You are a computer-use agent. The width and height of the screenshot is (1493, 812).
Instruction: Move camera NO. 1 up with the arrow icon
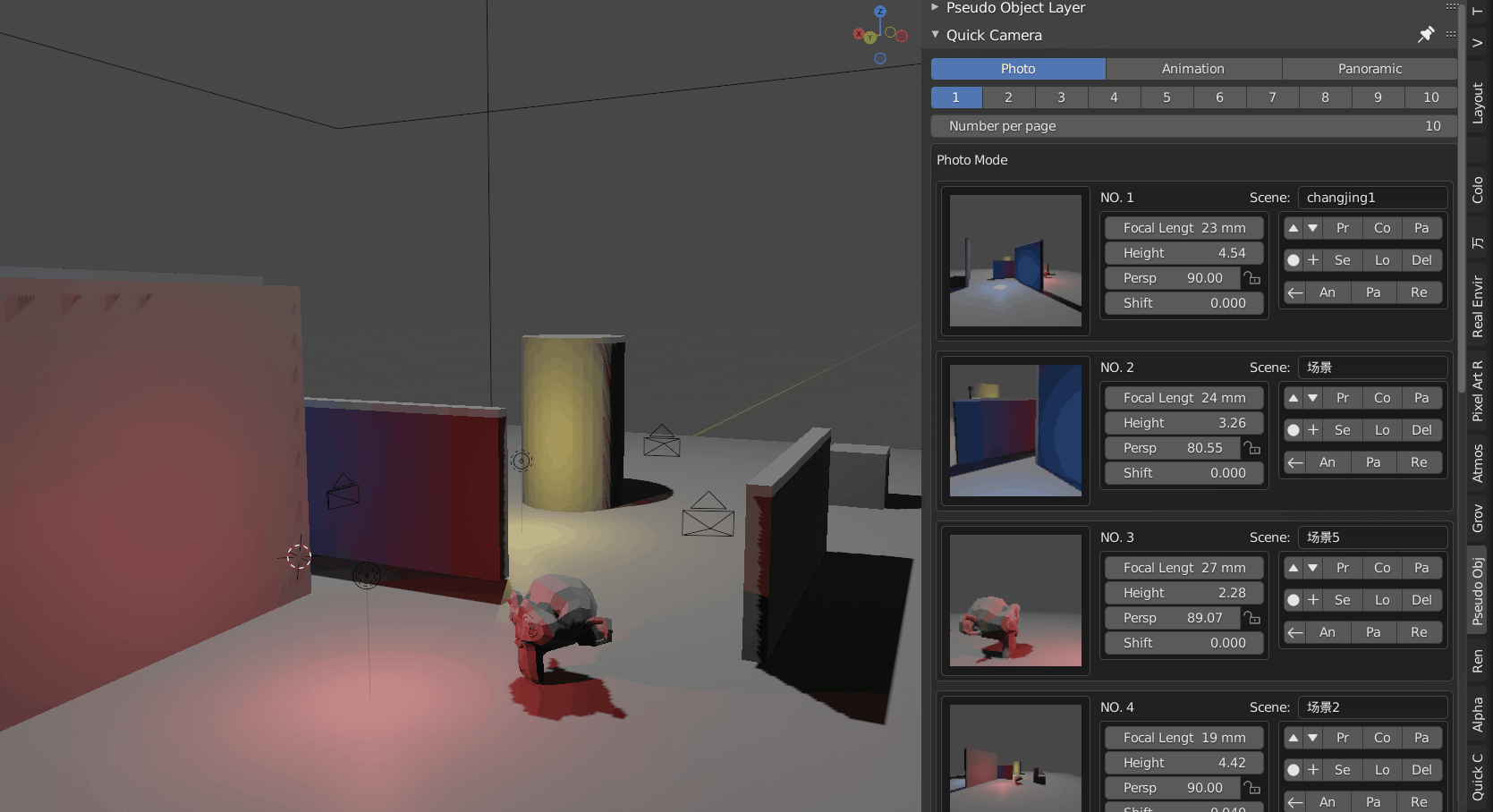click(x=1294, y=228)
